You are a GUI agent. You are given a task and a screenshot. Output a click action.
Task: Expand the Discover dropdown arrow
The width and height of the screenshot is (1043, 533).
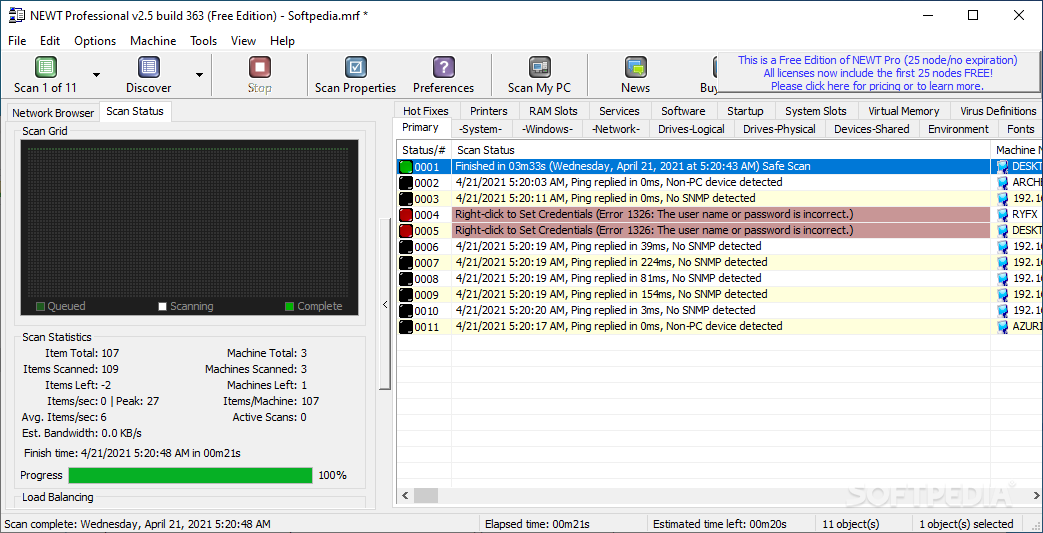pyautogui.click(x=200, y=75)
